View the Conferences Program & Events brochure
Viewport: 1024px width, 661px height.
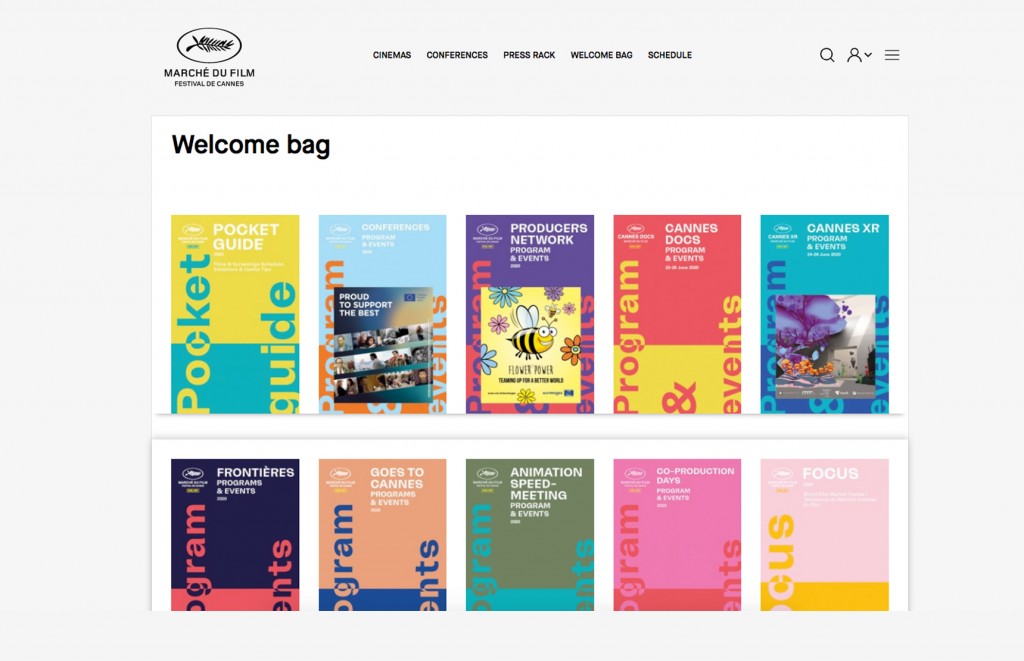pyautogui.click(x=383, y=314)
